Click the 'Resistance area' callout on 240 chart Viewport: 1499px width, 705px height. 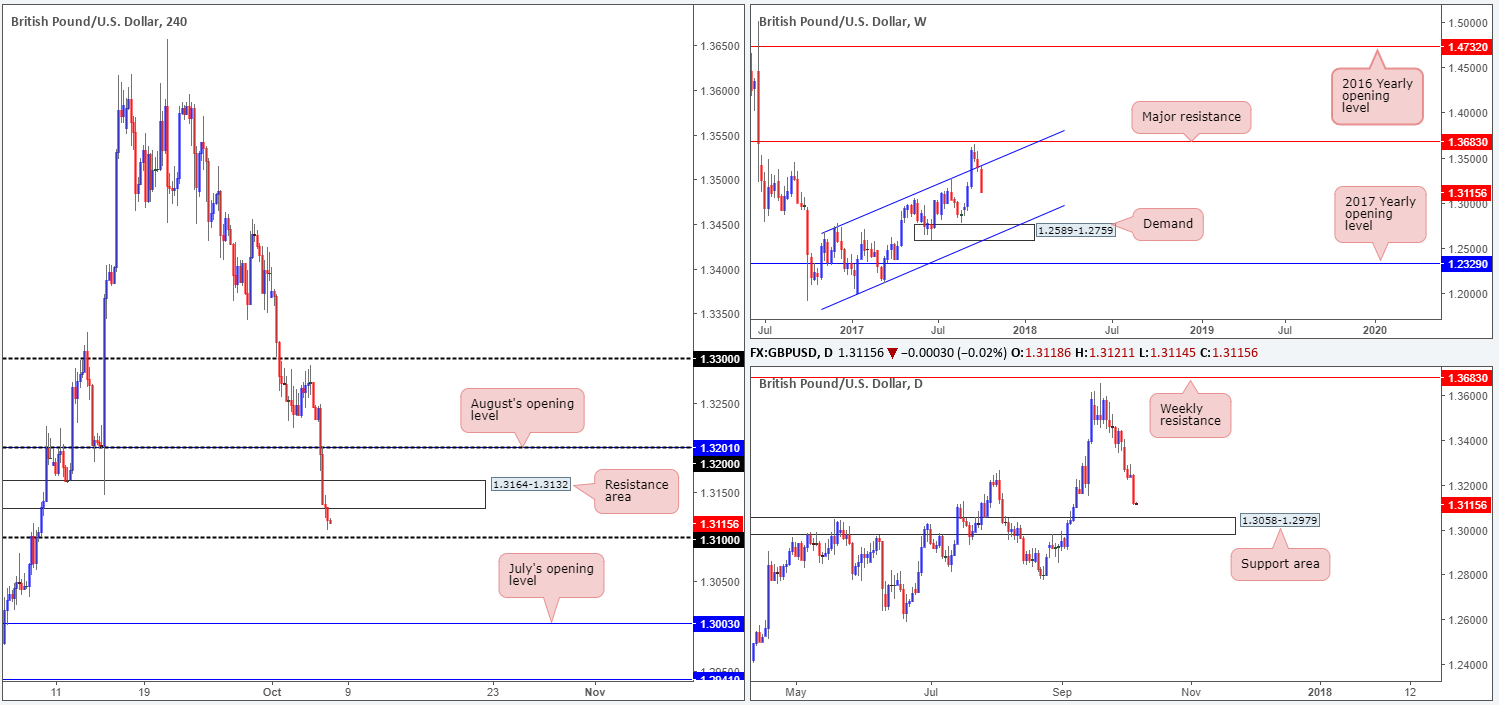point(635,491)
